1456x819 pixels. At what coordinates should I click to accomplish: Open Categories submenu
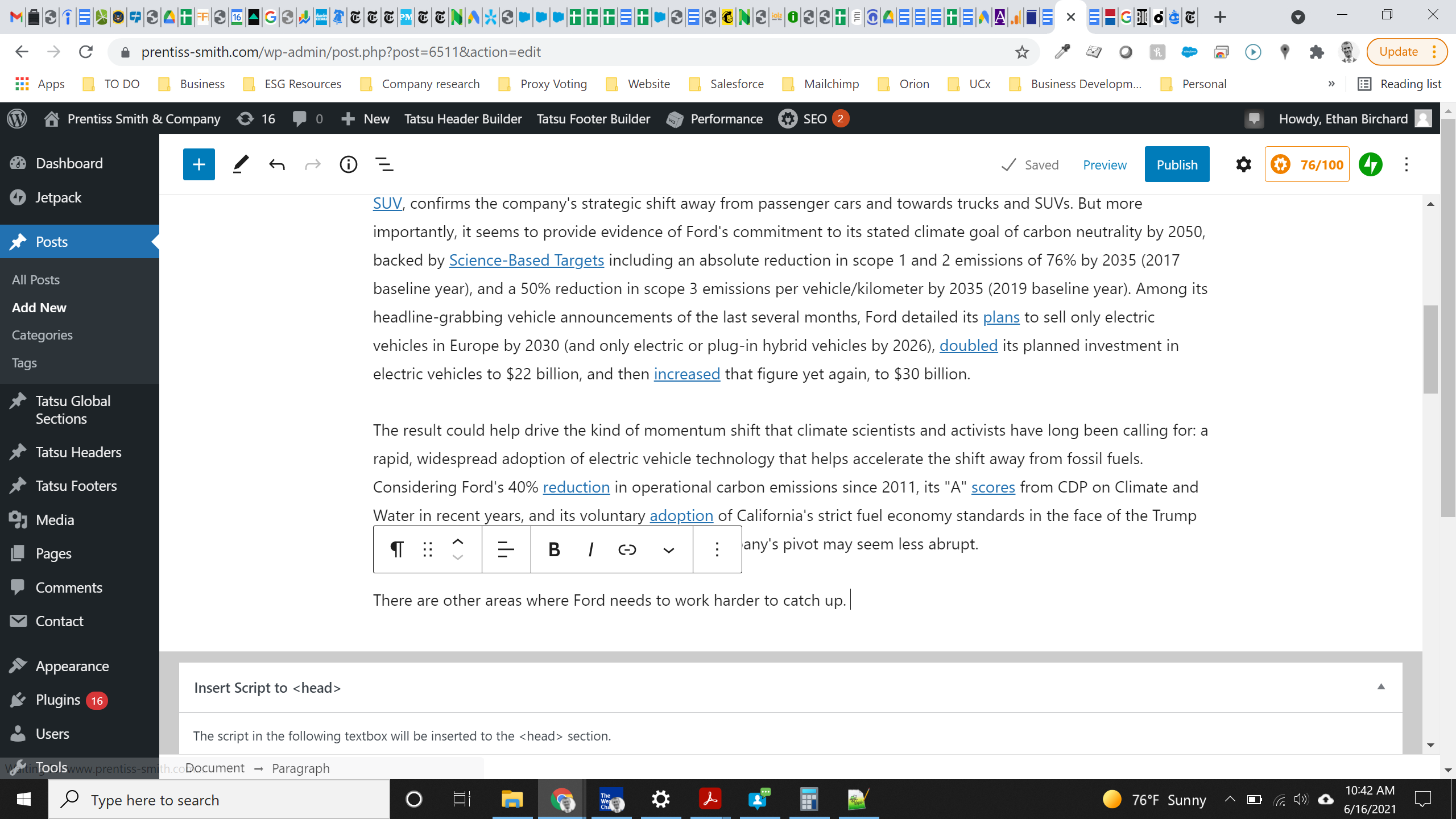click(x=42, y=335)
